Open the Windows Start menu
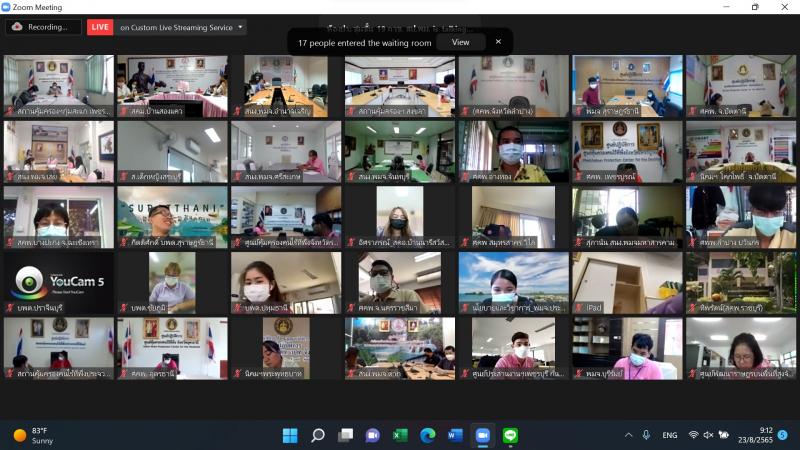 click(x=290, y=435)
